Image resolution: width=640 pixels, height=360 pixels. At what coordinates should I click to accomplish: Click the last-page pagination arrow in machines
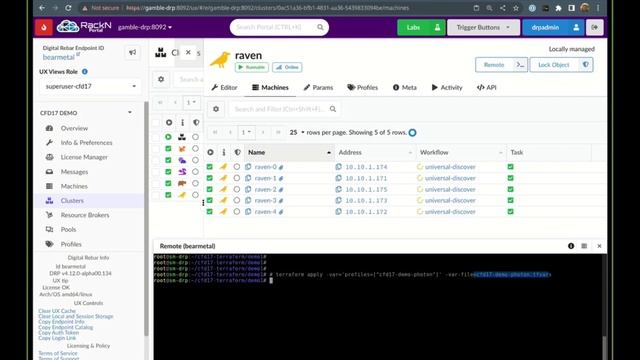coord(278,132)
